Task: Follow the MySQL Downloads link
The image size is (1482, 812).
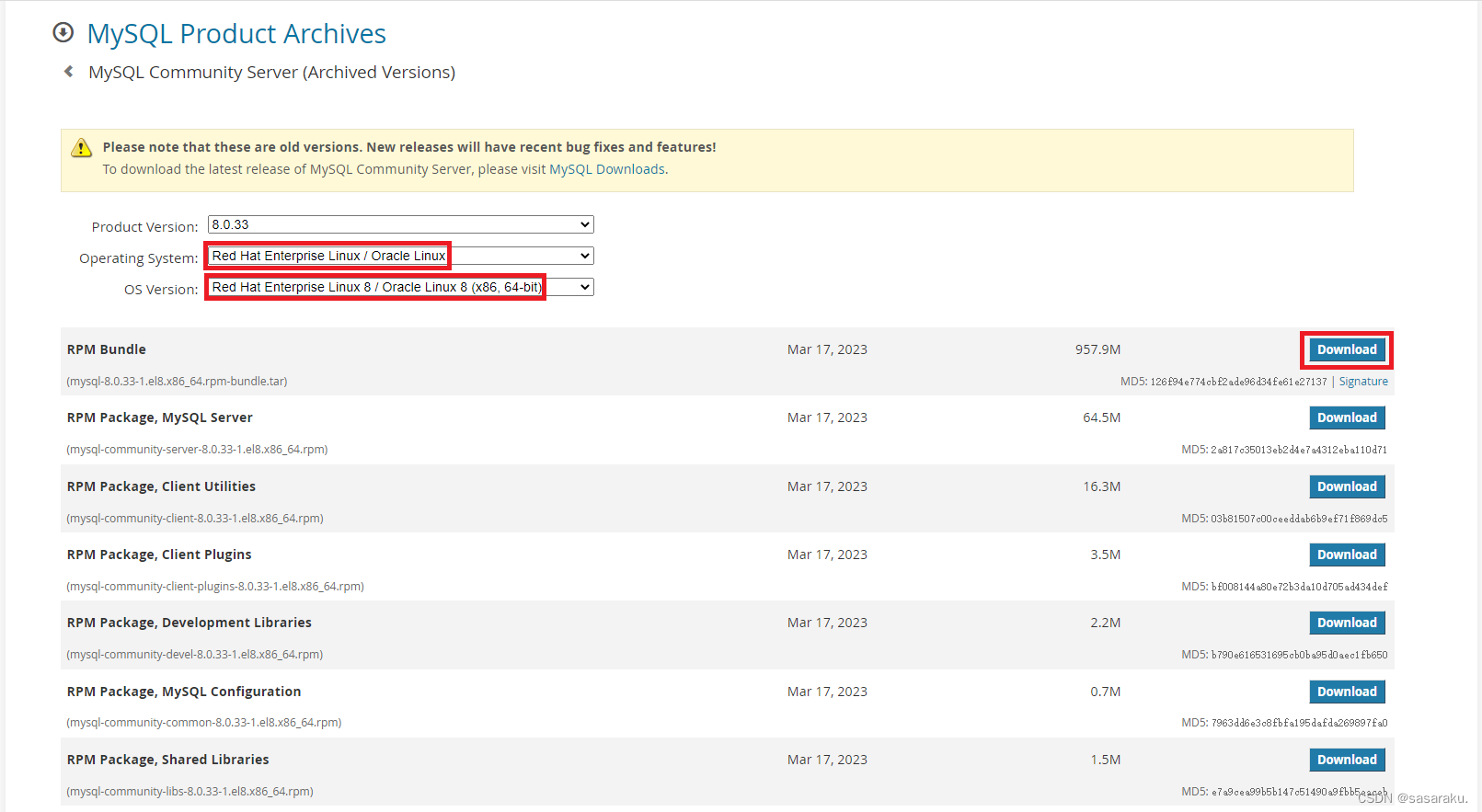Action: (x=607, y=169)
